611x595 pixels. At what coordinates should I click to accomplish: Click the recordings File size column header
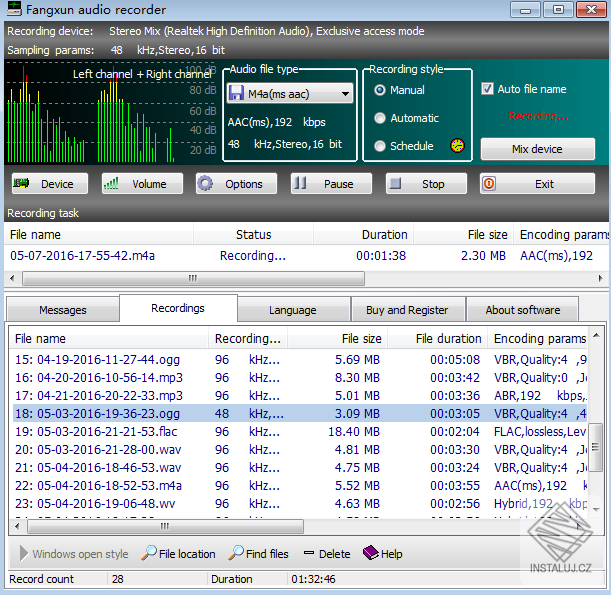click(x=337, y=339)
